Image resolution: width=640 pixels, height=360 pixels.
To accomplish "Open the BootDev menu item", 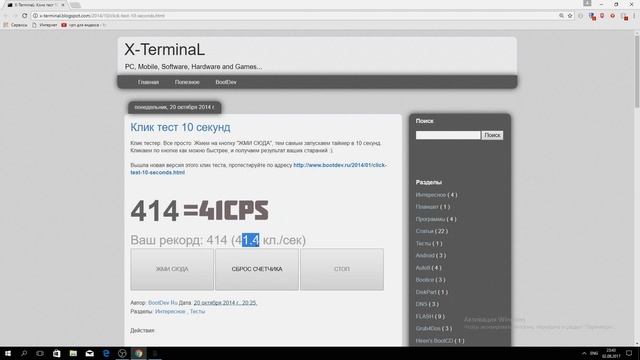I will tap(226, 82).
